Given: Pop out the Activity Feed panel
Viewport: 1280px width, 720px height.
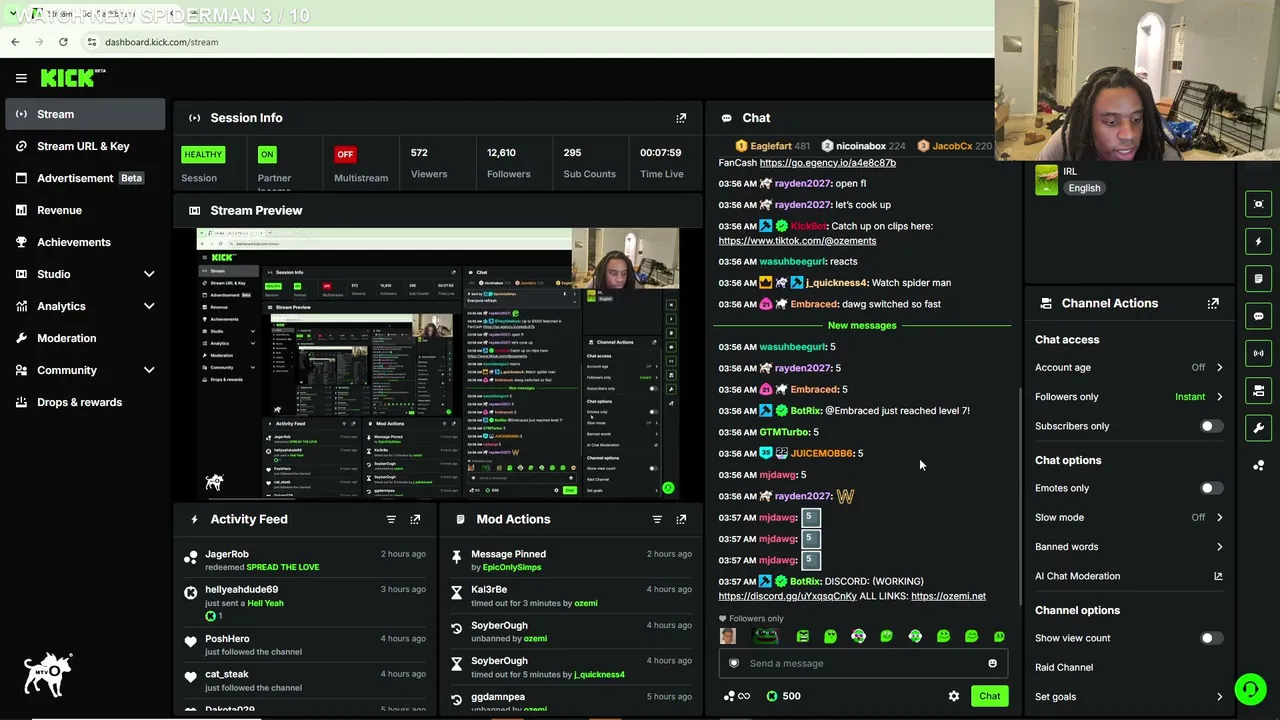Looking at the screenshot, I should [x=415, y=519].
